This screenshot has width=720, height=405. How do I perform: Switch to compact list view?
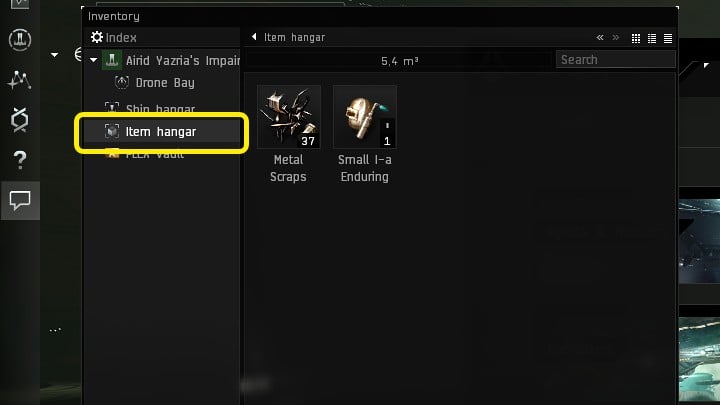click(668, 39)
